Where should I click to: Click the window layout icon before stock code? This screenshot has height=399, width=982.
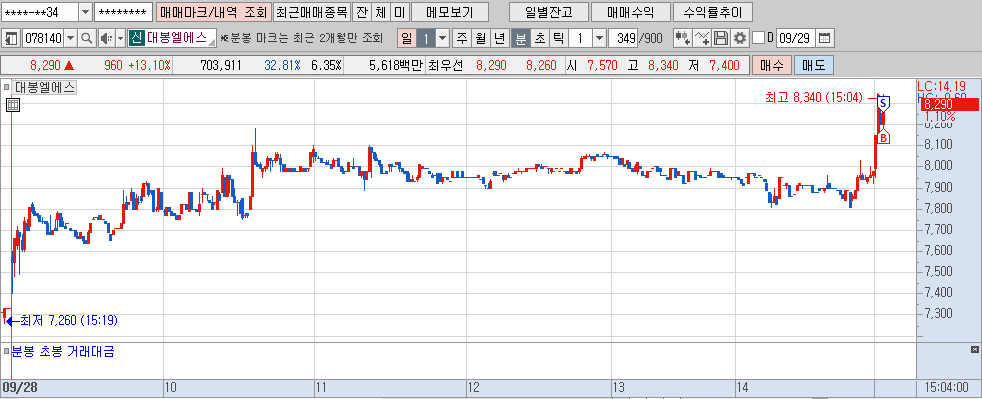click(x=11, y=38)
